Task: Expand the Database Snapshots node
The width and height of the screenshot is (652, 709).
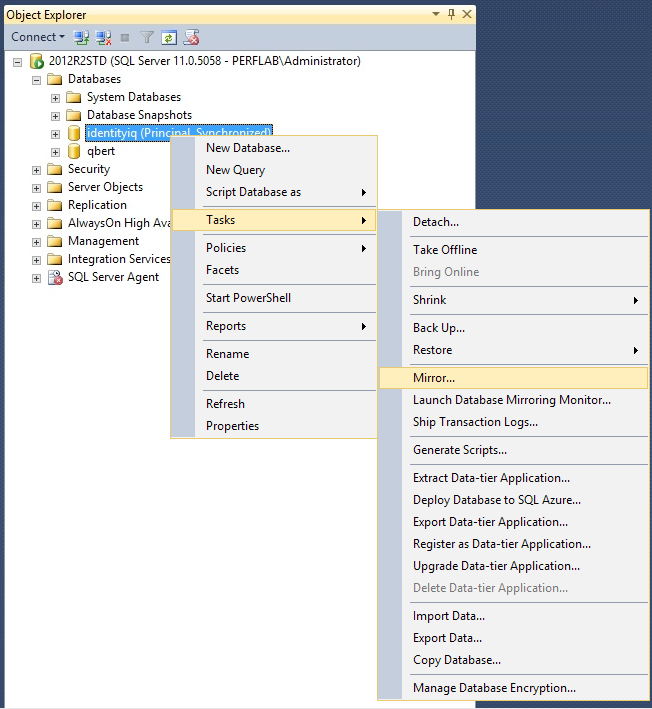Action: pos(55,116)
